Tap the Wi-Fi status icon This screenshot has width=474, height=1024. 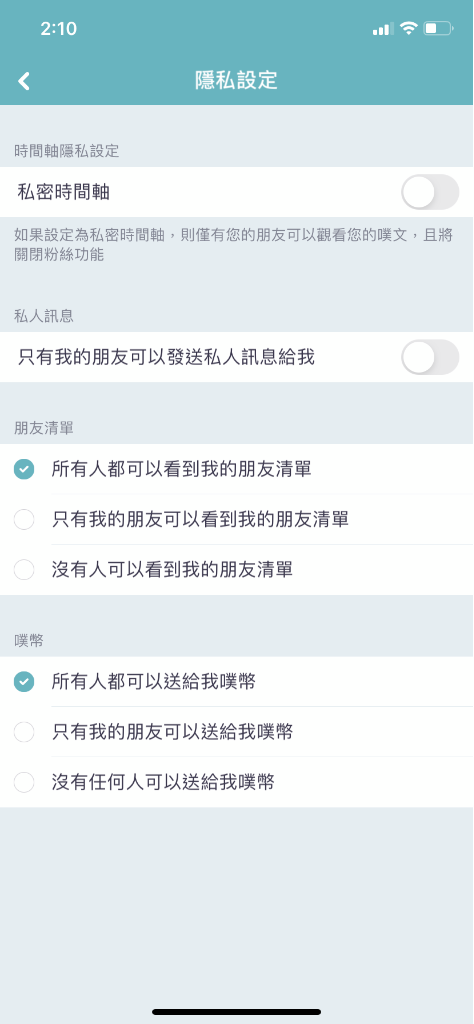click(409, 28)
